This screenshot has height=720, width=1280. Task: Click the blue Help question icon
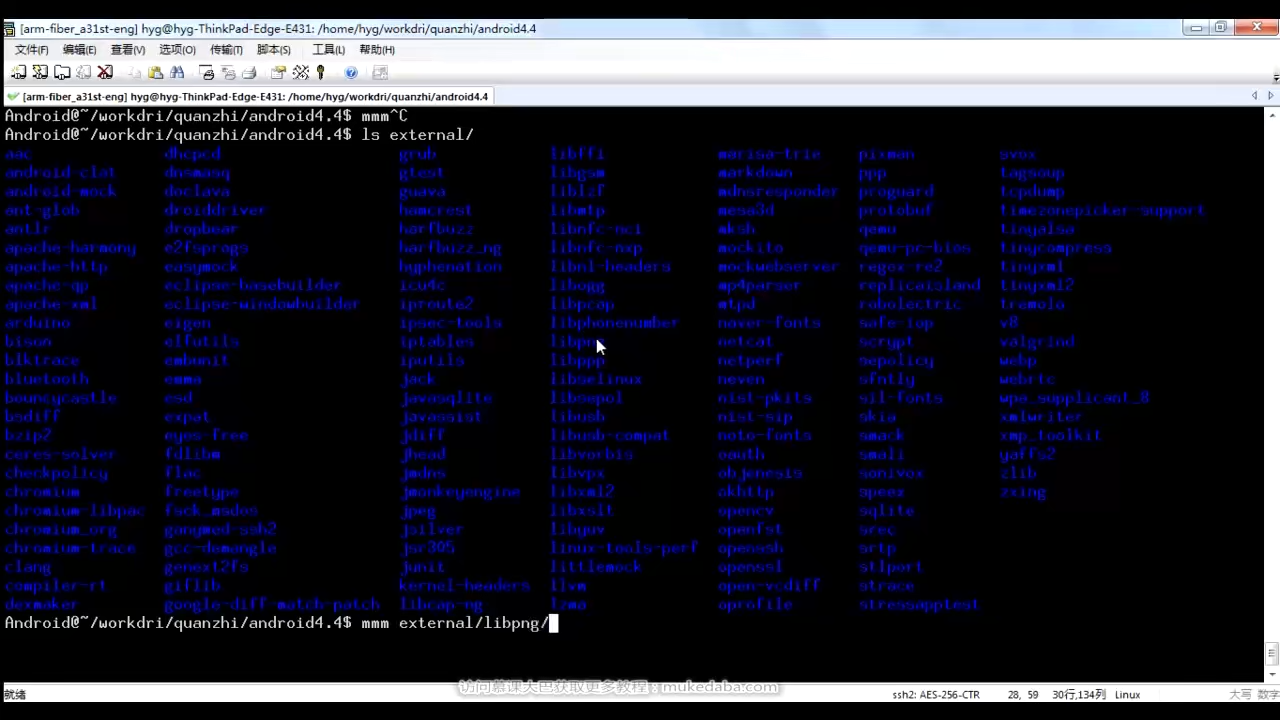(351, 73)
